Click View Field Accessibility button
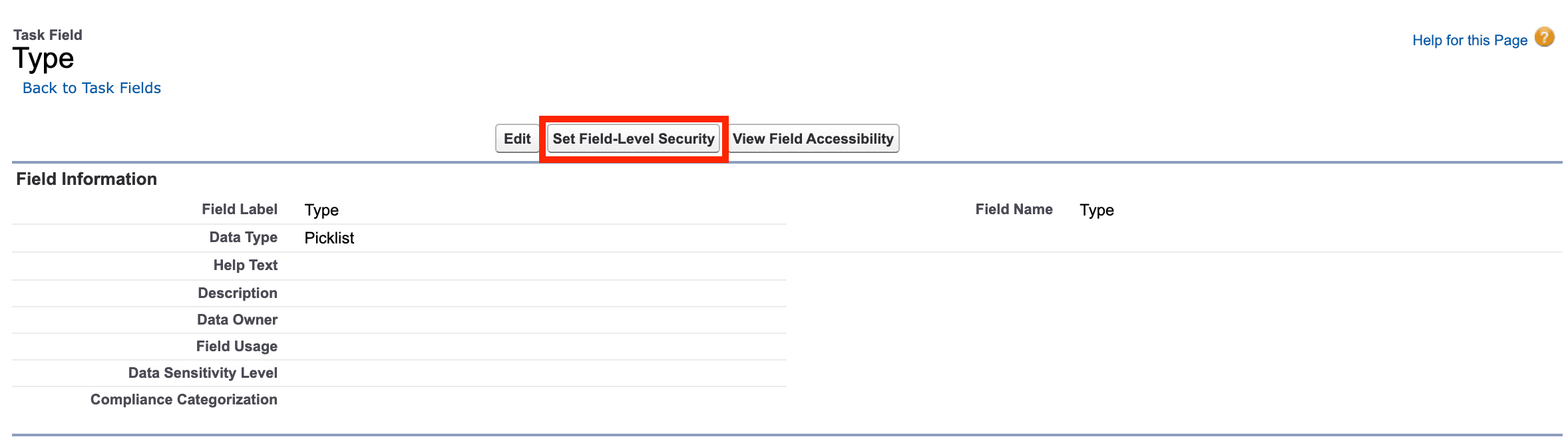 pyautogui.click(x=813, y=139)
